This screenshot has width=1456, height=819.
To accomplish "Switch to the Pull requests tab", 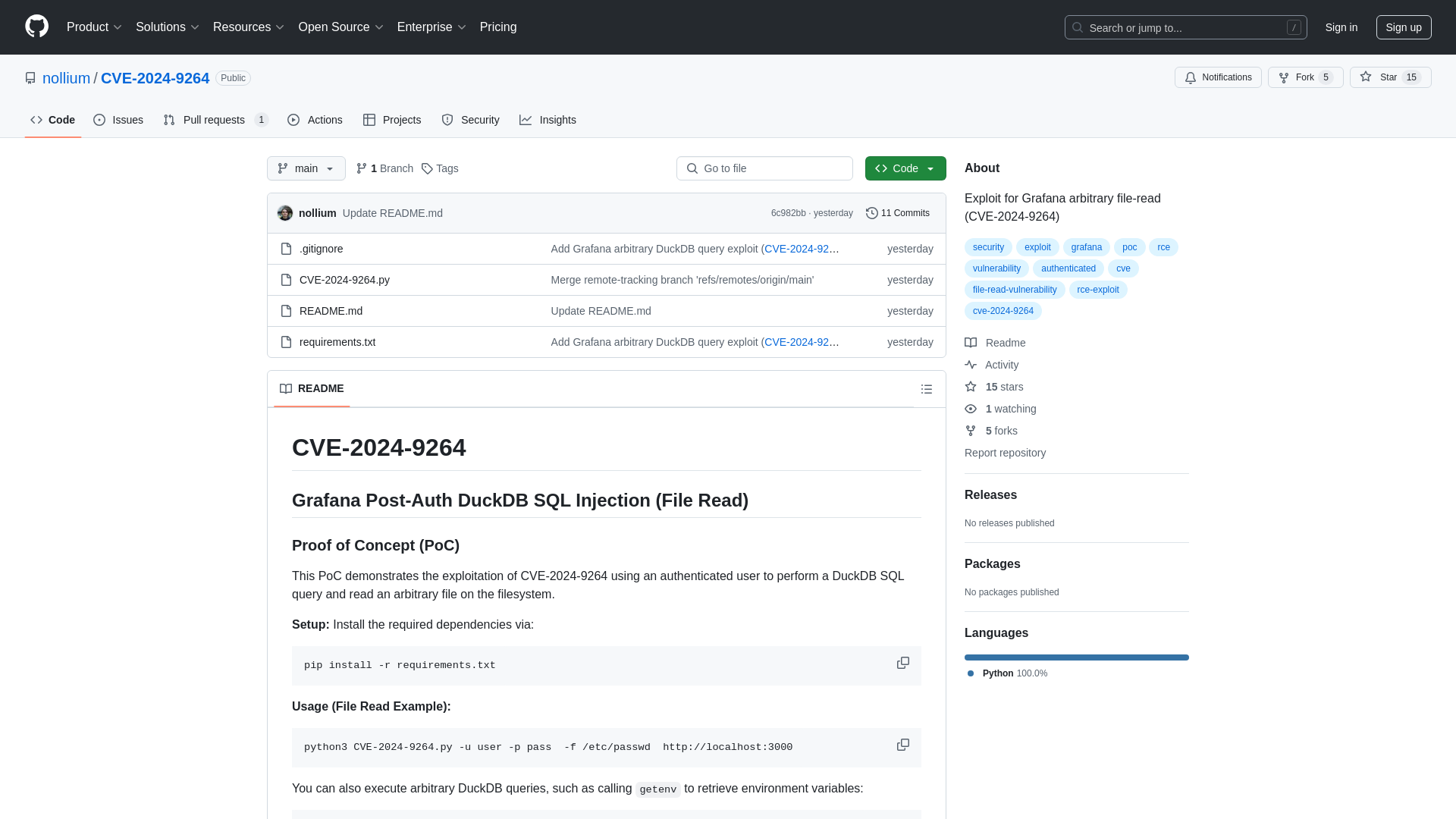I will [x=215, y=120].
